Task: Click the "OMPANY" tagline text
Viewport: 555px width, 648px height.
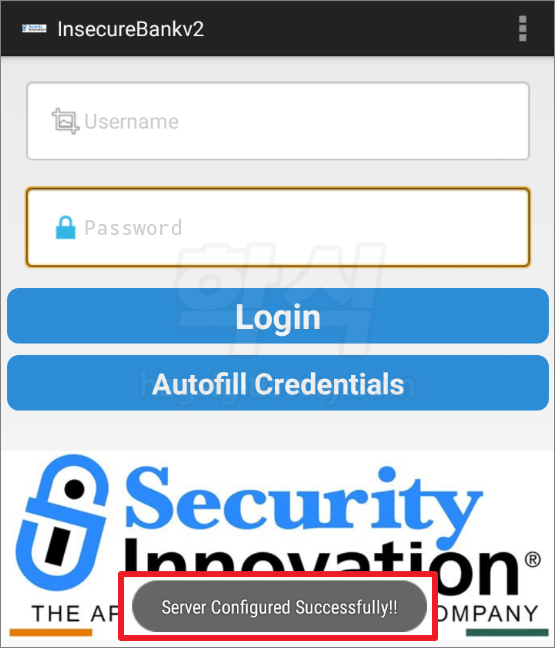Action: pyautogui.click(x=488, y=613)
